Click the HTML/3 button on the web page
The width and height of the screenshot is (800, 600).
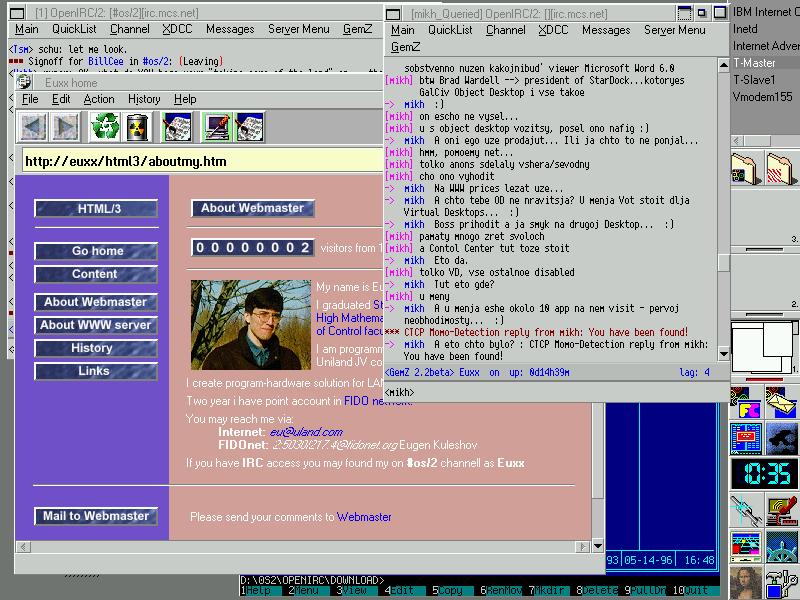[96, 208]
